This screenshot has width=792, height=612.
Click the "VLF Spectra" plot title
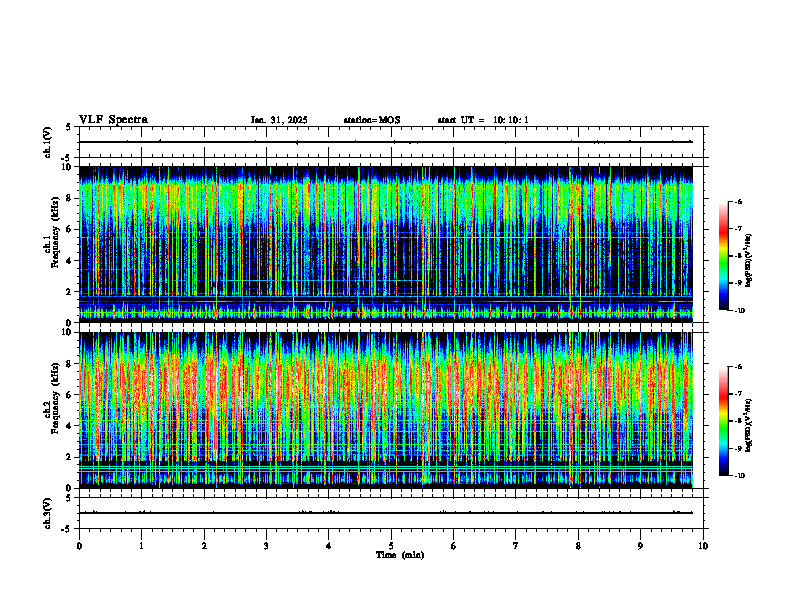pyautogui.click(x=113, y=120)
